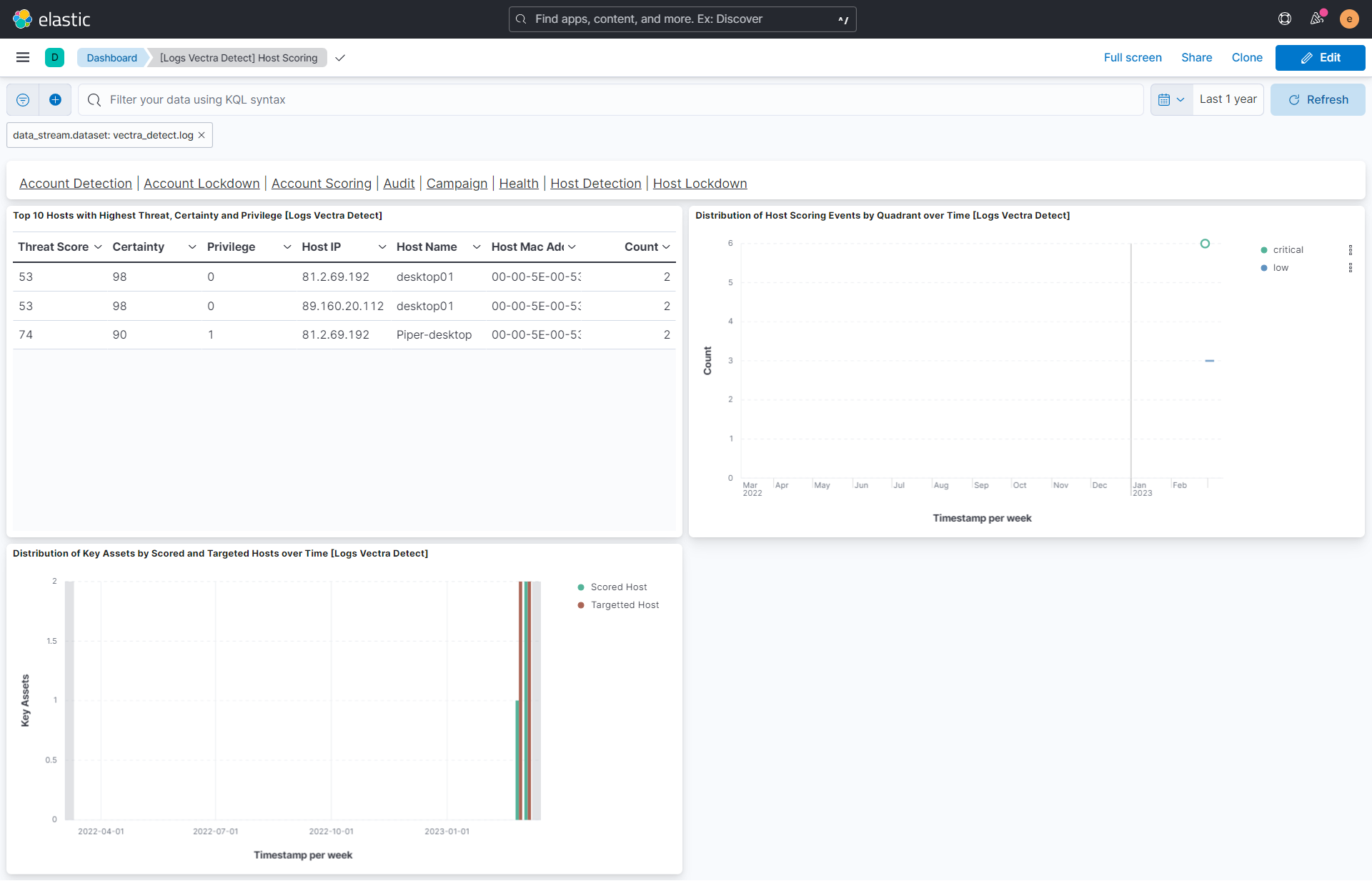Click the critical legend label

tap(1288, 250)
